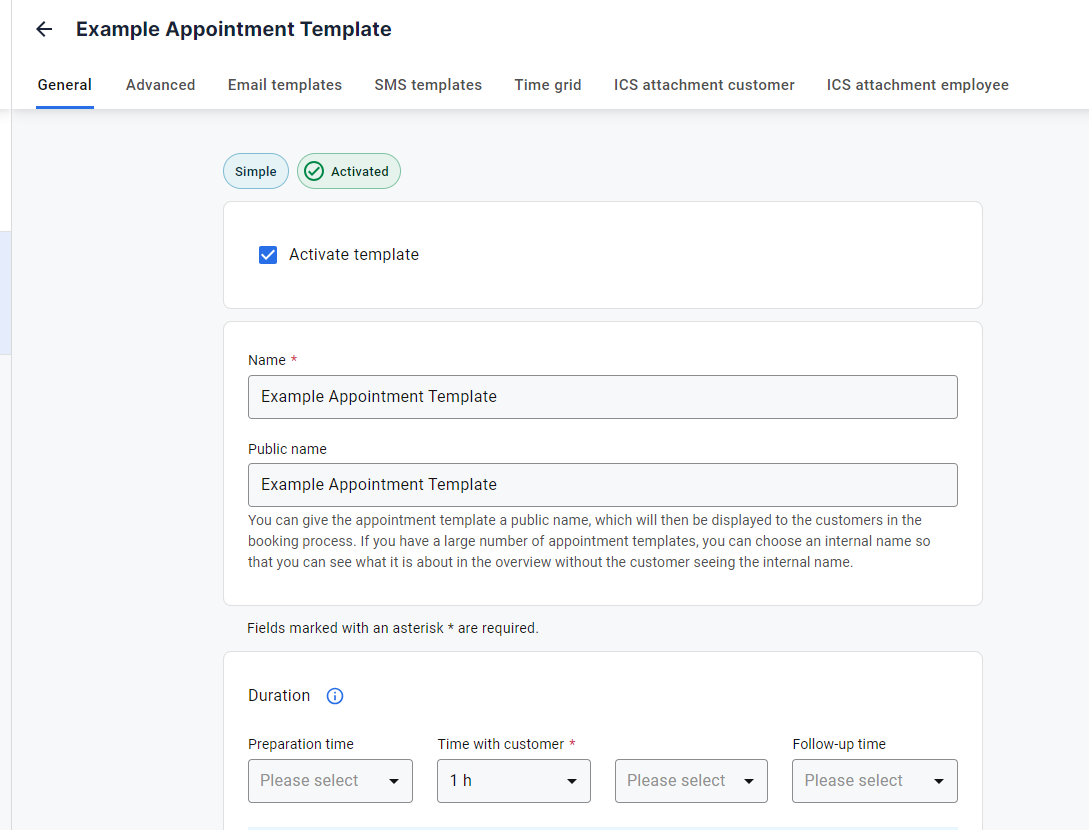Click the page title Example Appointment Template
Screen dimensions: 1089x830
(234, 29)
